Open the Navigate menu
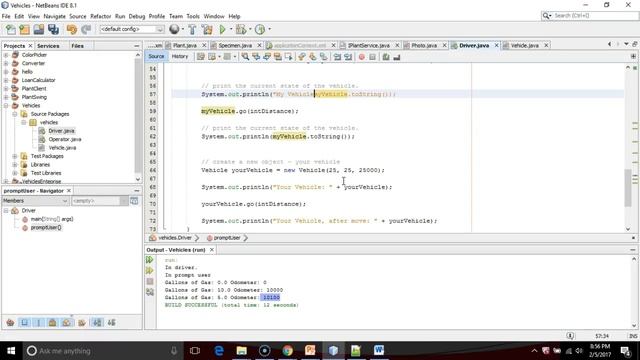640x360 pixels. [x=54, y=16]
